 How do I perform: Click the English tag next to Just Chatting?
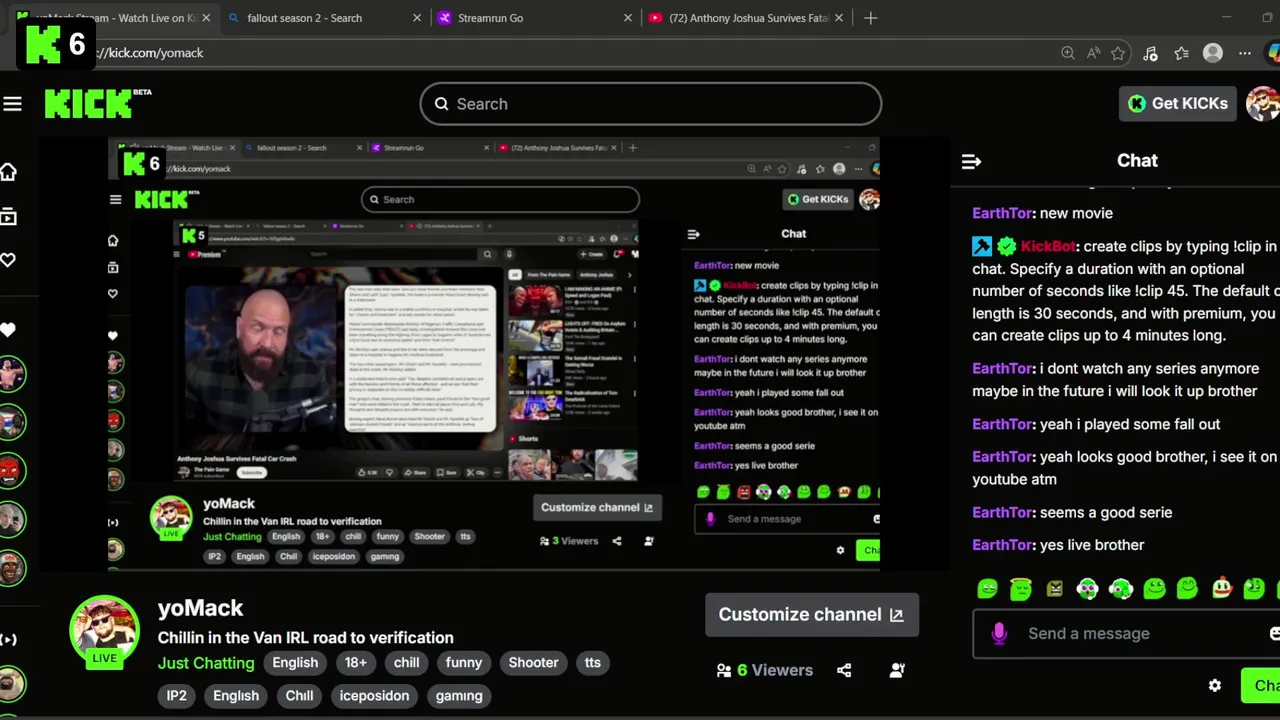point(295,663)
